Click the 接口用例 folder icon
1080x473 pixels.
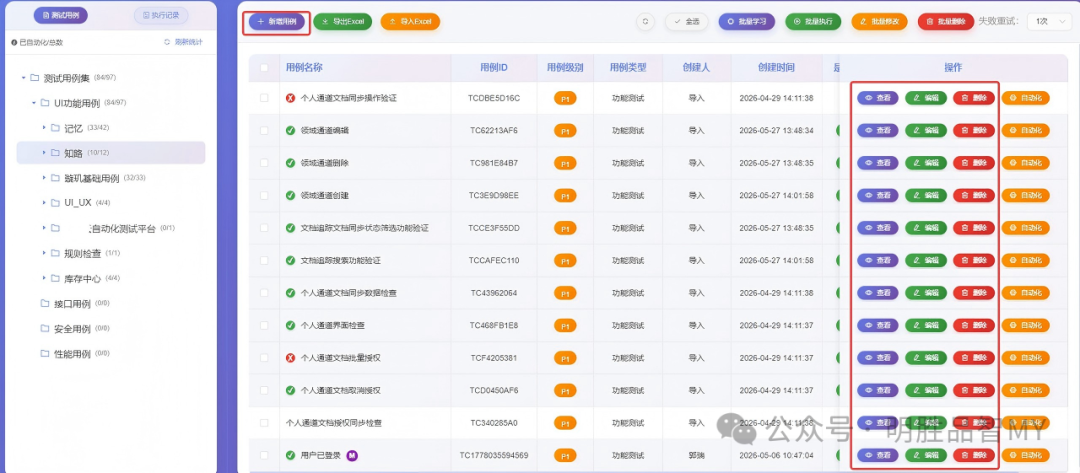click(x=45, y=303)
